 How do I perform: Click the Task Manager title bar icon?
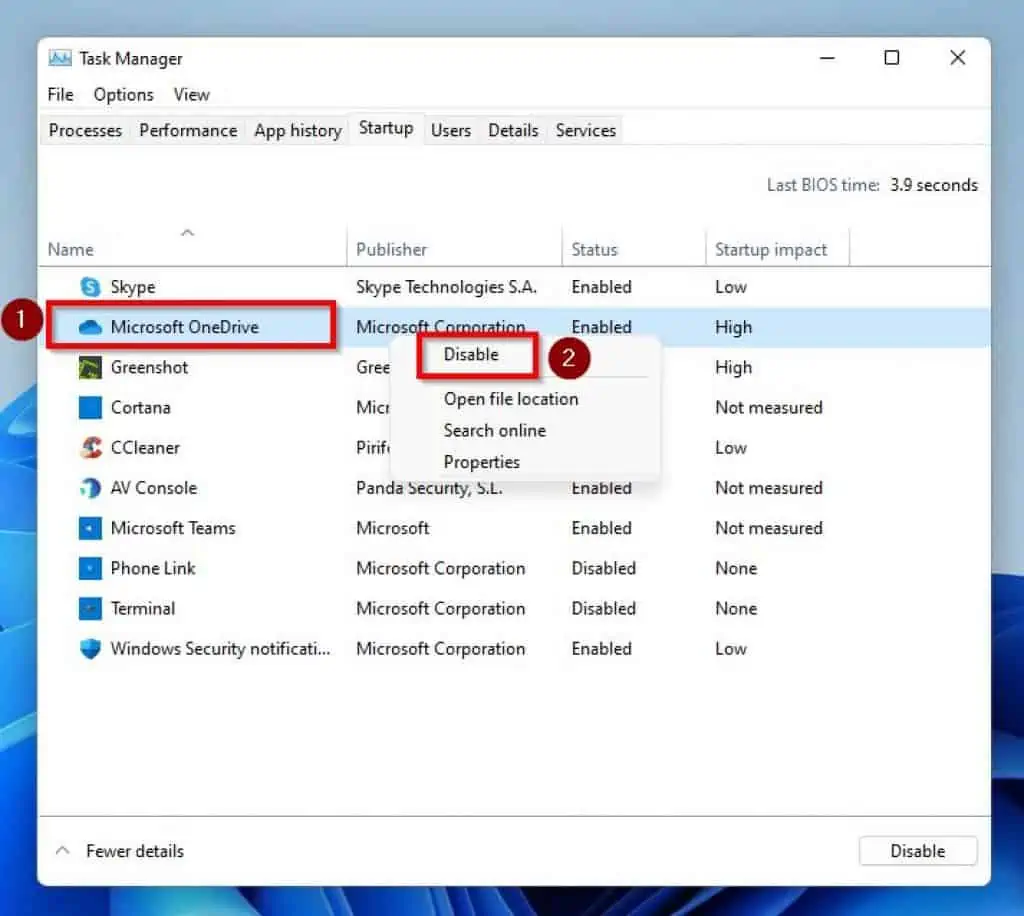[60, 58]
